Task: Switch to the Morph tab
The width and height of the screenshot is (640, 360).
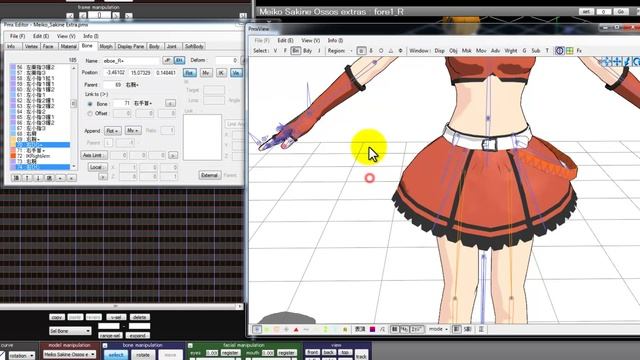Action: tap(106, 47)
